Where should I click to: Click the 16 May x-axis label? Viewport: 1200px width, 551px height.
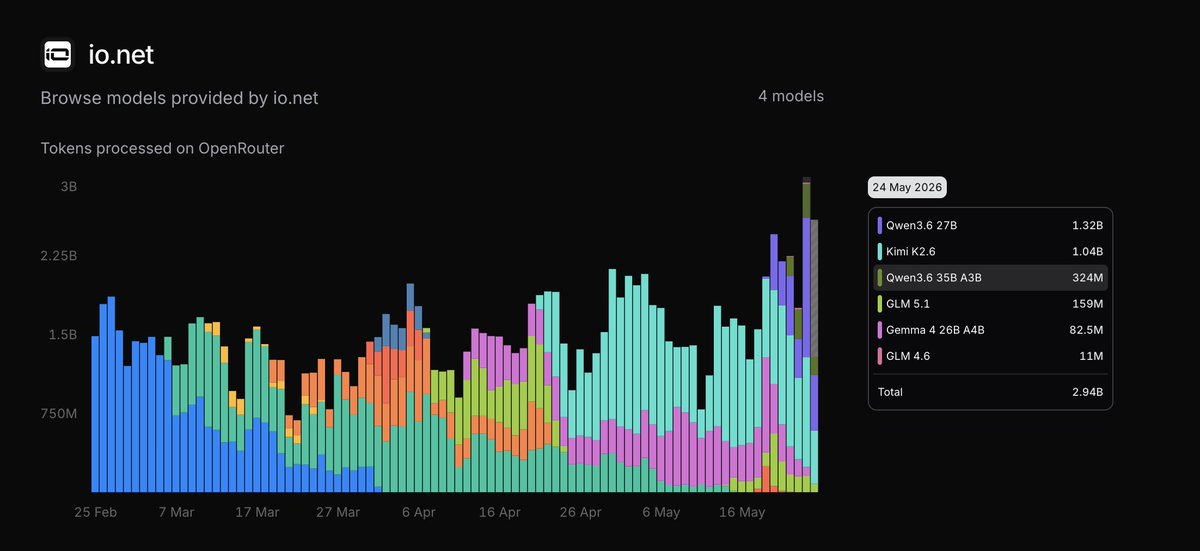[x=742, y=512]
